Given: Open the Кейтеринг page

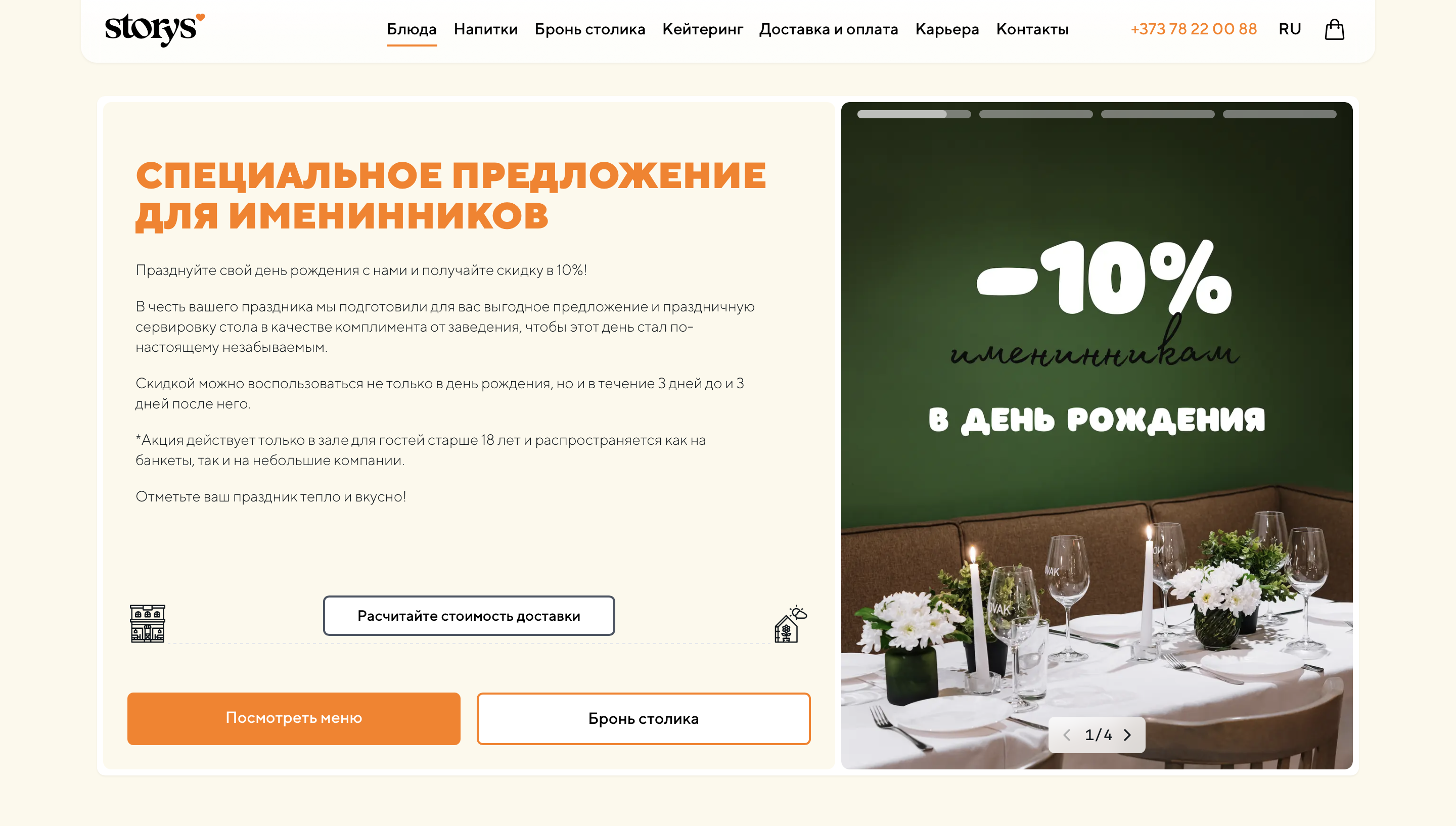Looking at the screenshot, I should click(x=702, y=29).
